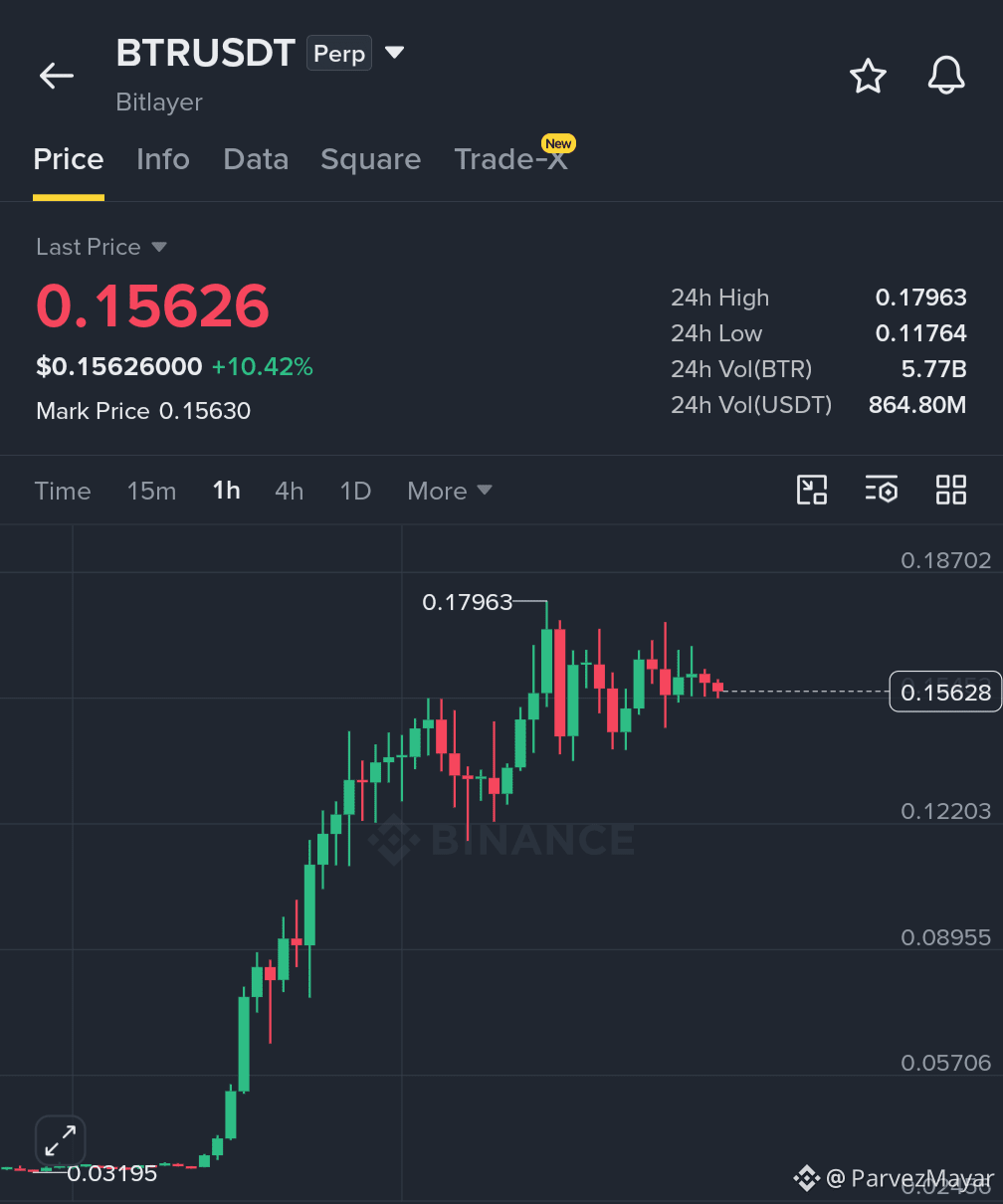Select the 1D timeframe
The height and width of the screenshot is (1204, 1003).
(355, 491)
